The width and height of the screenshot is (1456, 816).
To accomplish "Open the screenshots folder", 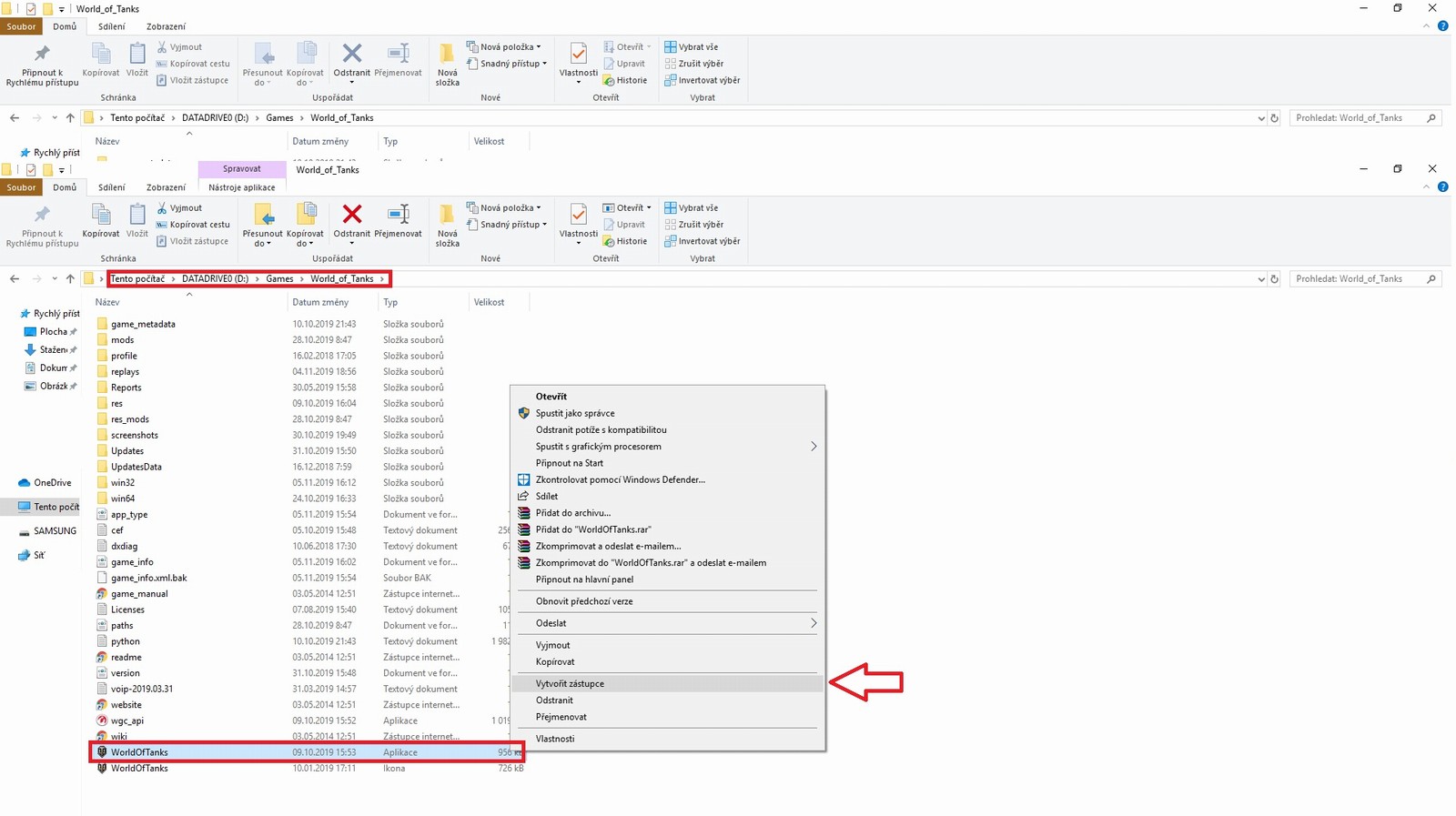I will point(134,435).
